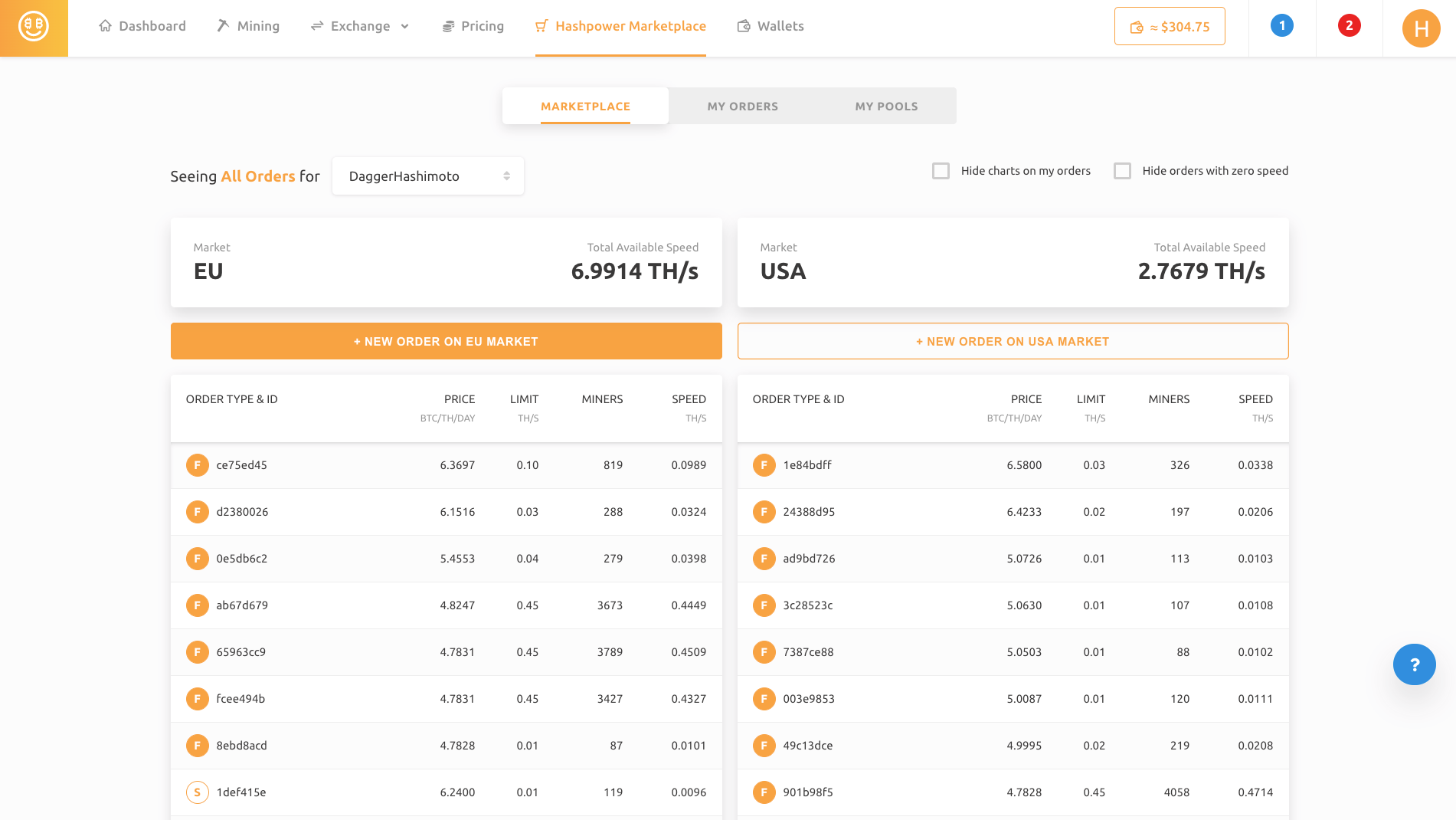Click USA price value 6.4233
Image resolution: width=1456 pixels, height=820 pixels.
coord(1024,512)
